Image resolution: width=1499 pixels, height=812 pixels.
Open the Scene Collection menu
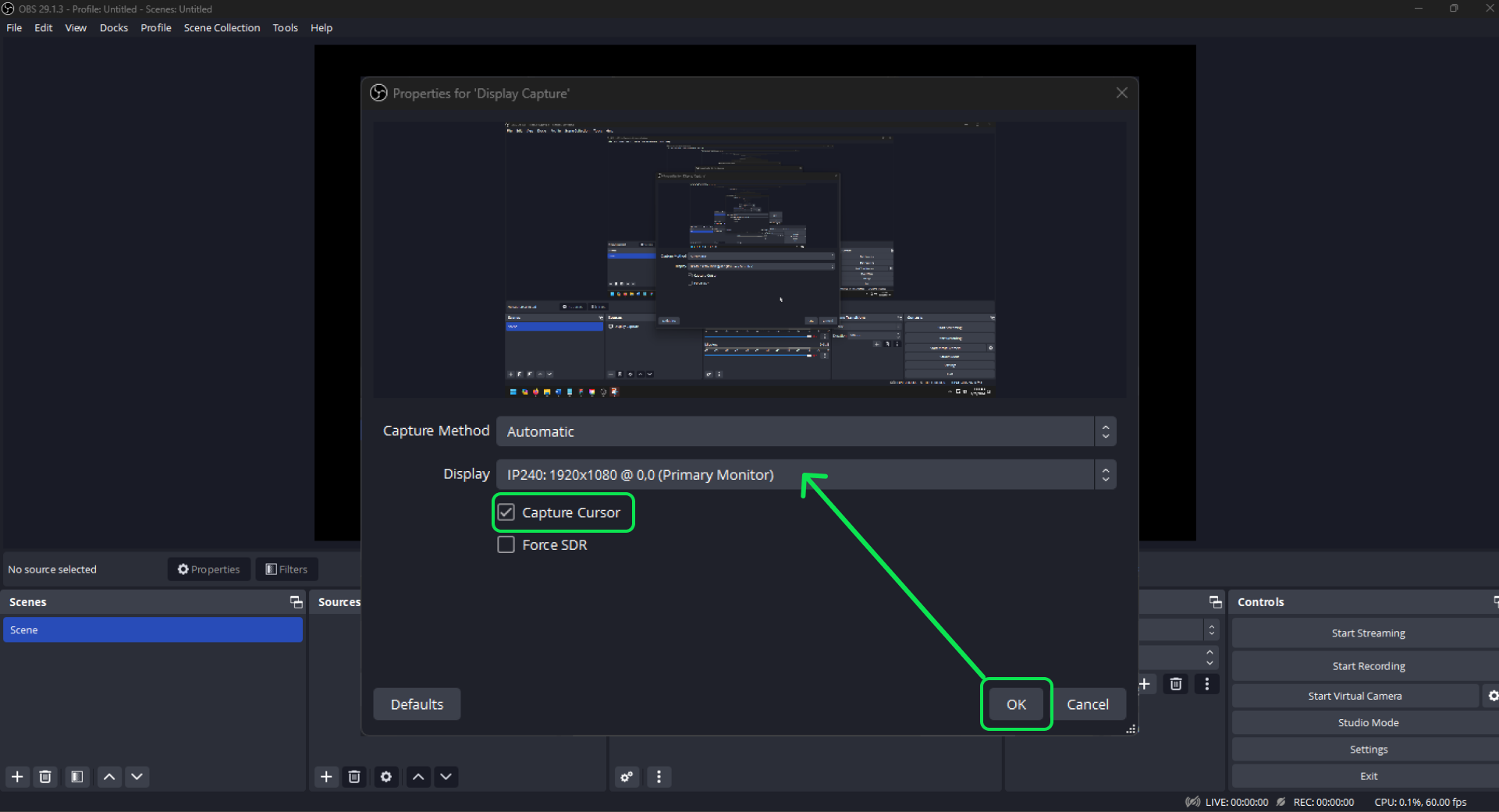222,27
